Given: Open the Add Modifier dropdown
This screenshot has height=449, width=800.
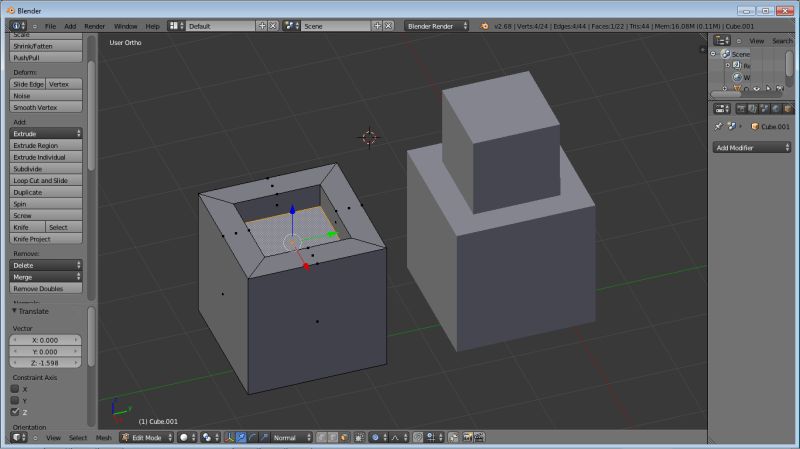Looking at the screenshot, I should pos(752,147).
